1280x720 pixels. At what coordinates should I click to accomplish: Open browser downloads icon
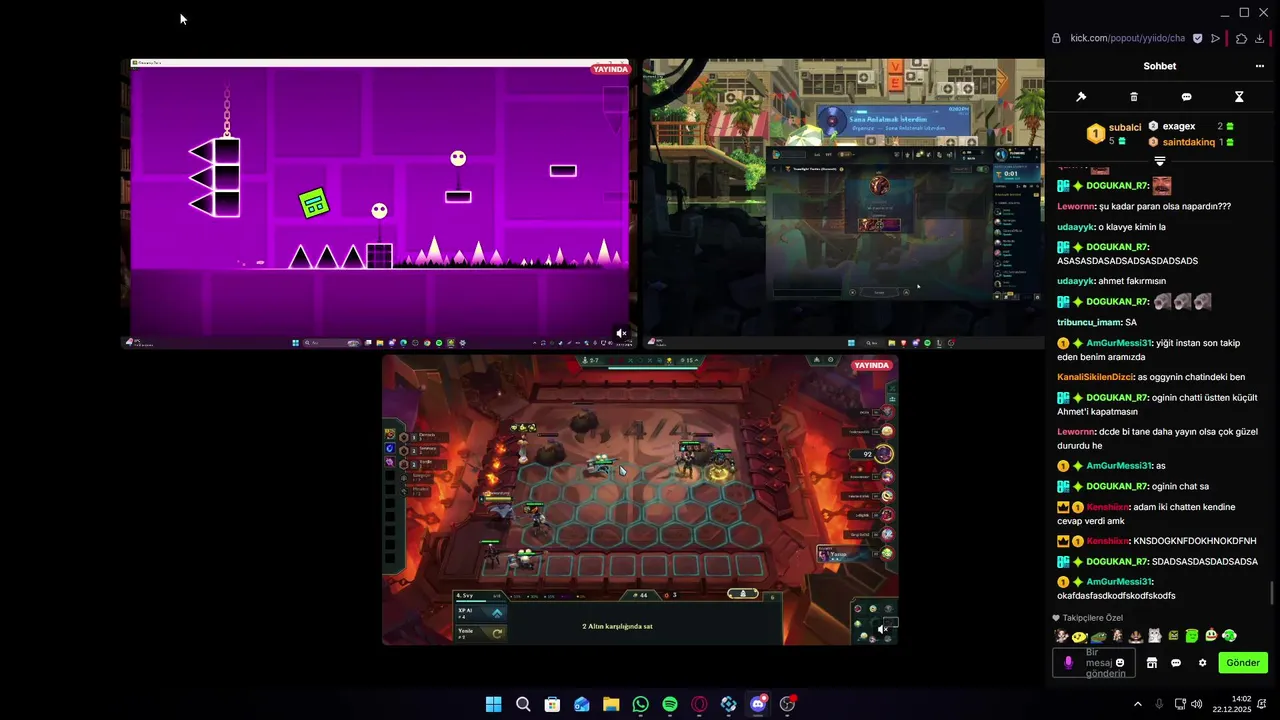(x=1260, y=38)
